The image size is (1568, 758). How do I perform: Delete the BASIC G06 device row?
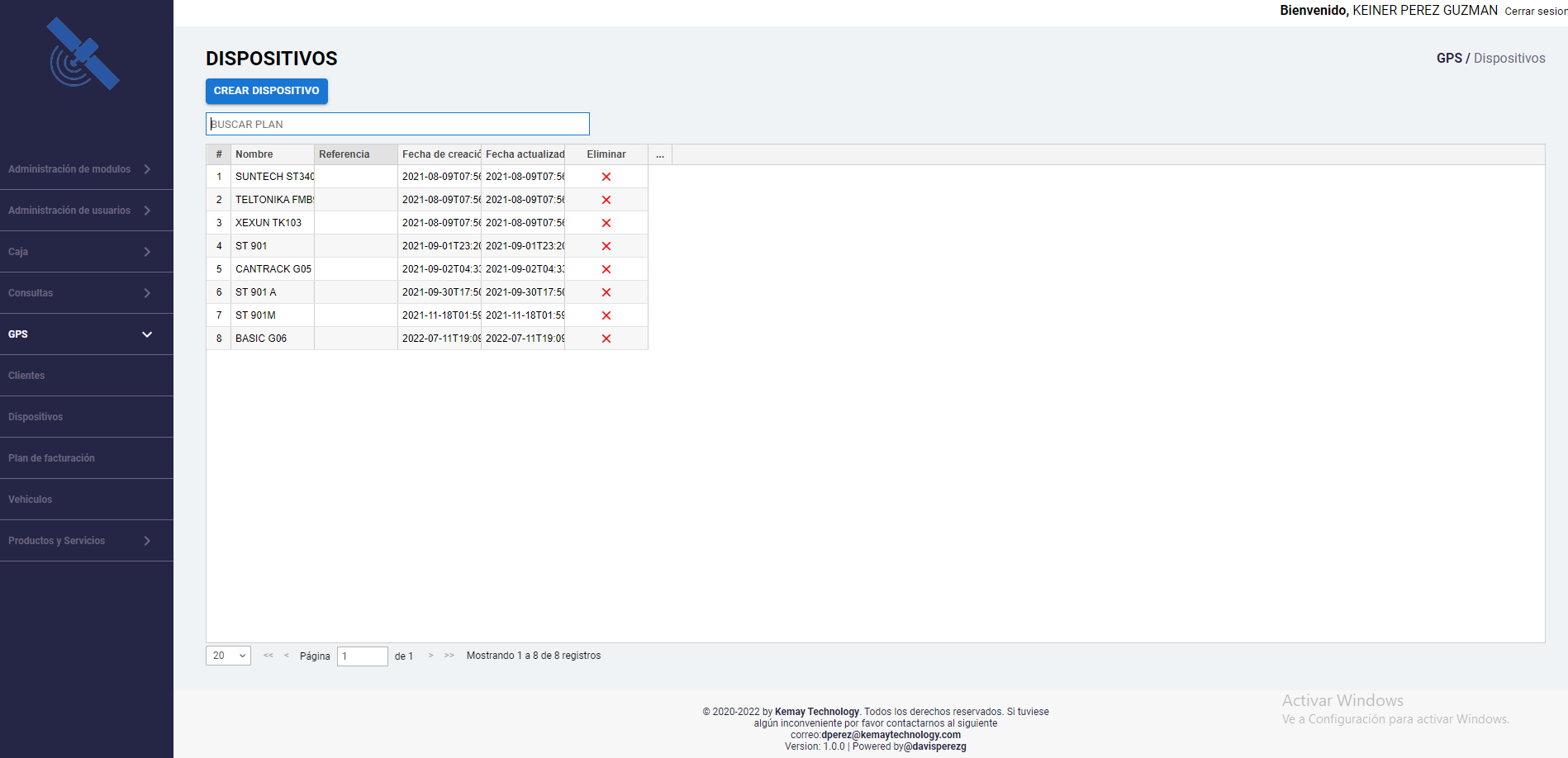click(606, 339)
